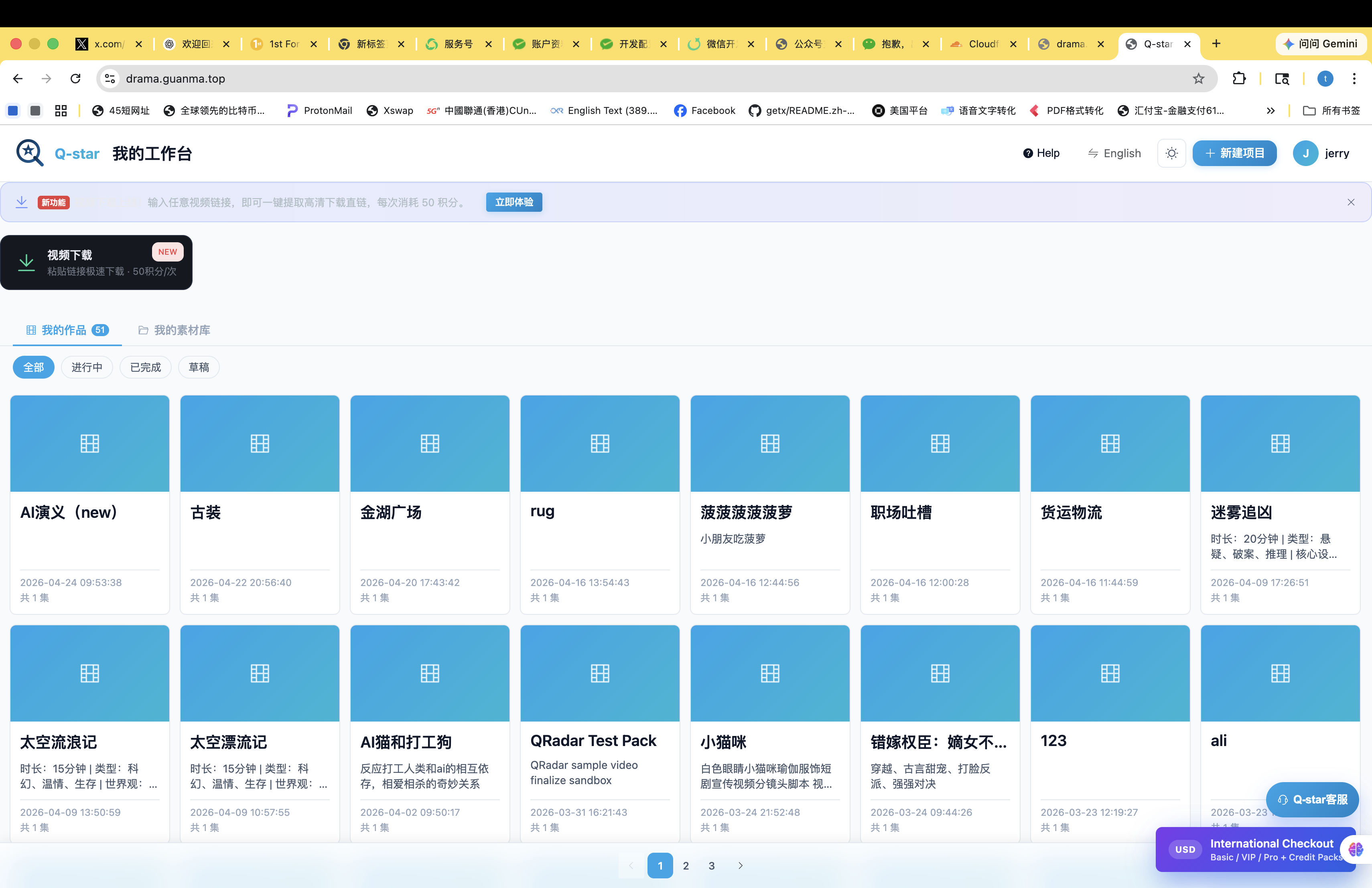This screenshot has width=1372, height=888.
Task: Click the download icon in the banner
Action: pos(22,202)
